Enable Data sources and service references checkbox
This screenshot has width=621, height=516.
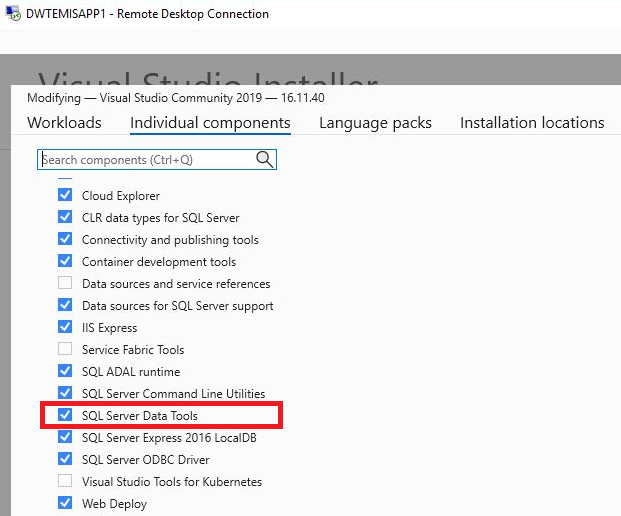(65, 283)
